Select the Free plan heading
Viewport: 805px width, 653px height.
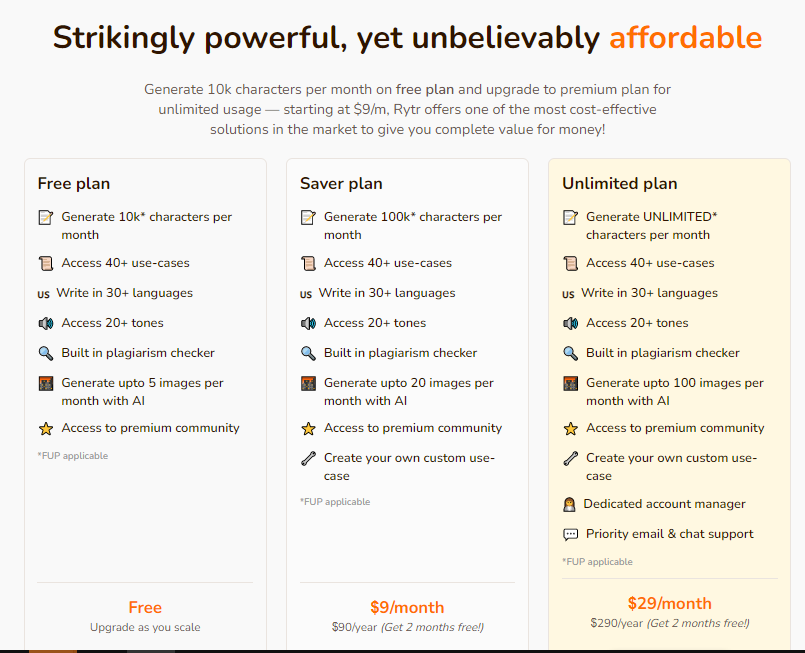(74, 183)
